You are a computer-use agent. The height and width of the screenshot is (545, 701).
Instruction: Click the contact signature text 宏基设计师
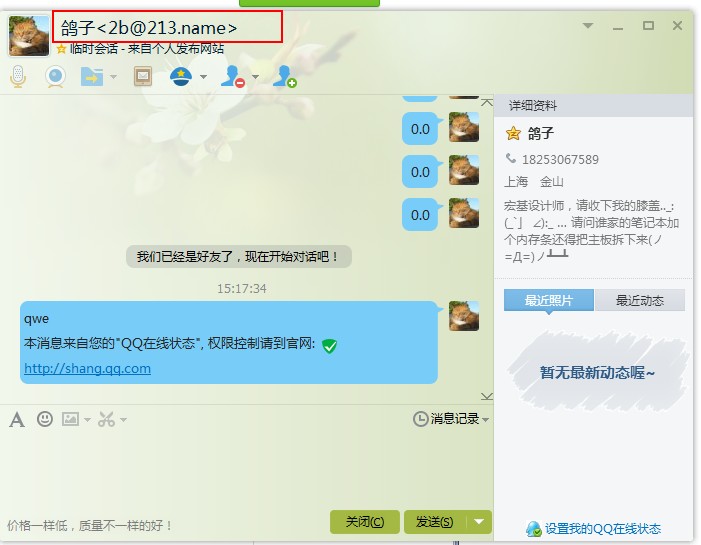(591, 231)
